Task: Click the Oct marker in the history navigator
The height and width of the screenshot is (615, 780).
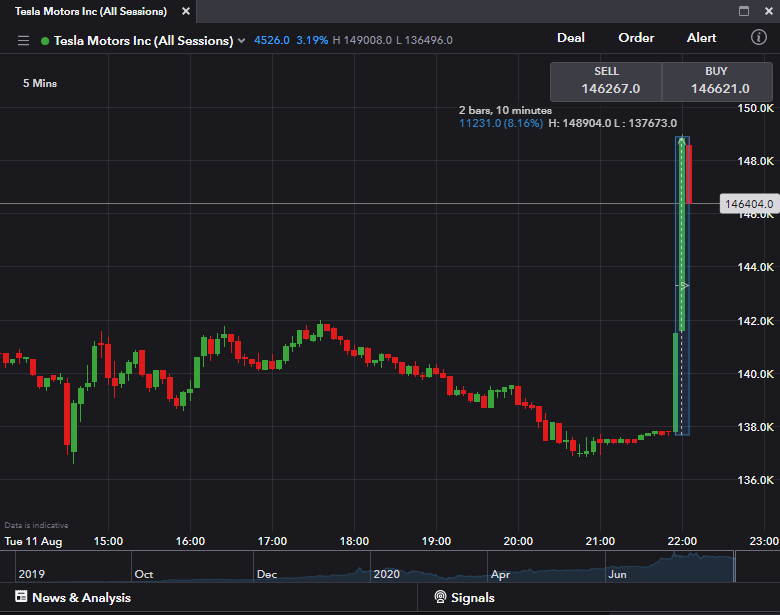Action: point(144,574)
